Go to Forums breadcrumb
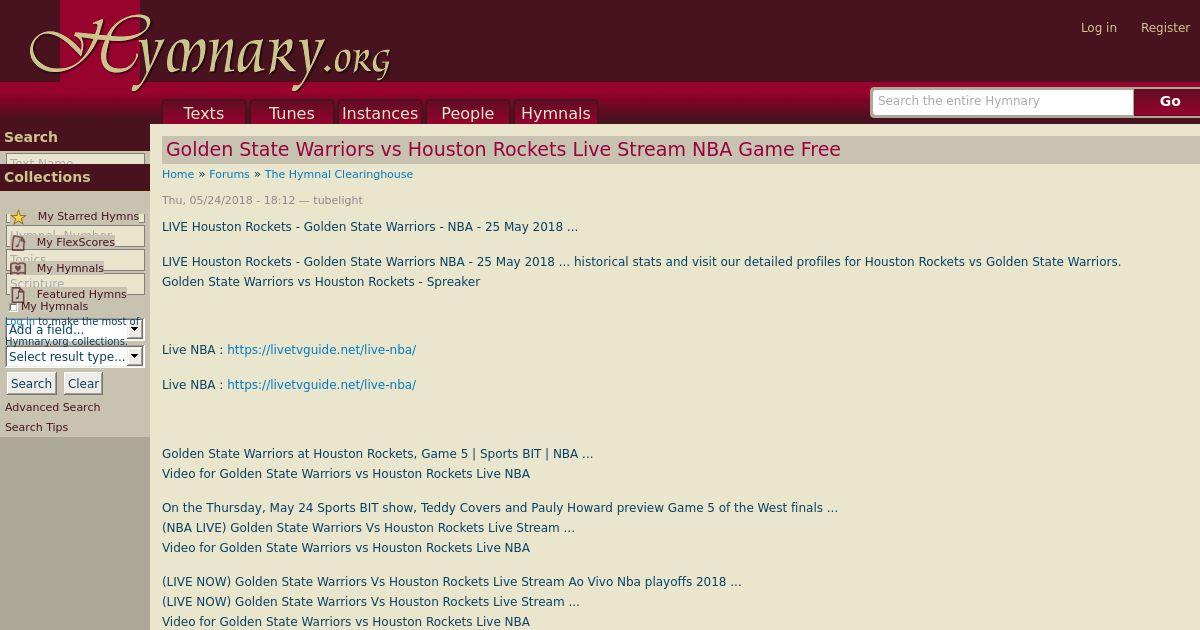Image resolution: width=1200 pixels, height=630 pixels. click(x=229, y=174)
